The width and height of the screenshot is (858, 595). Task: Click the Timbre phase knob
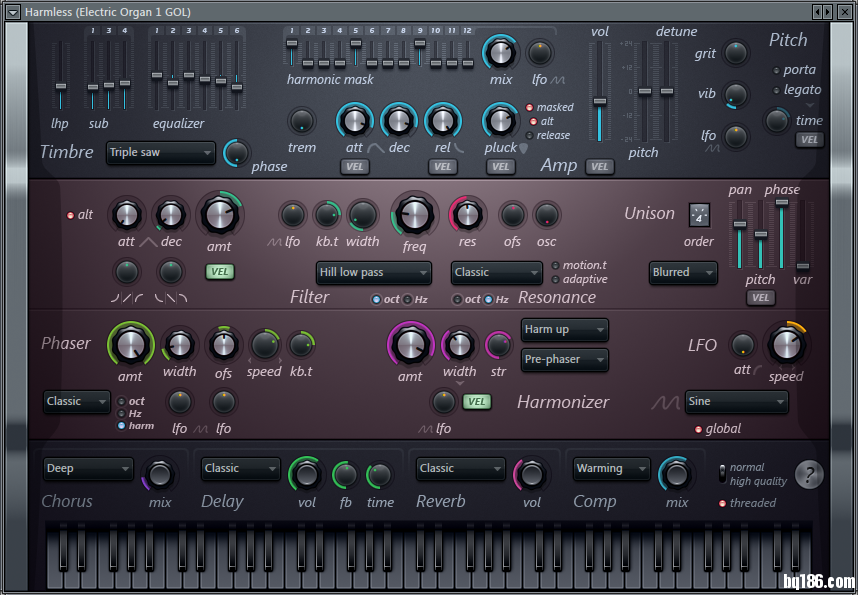[x=237, y=153]
